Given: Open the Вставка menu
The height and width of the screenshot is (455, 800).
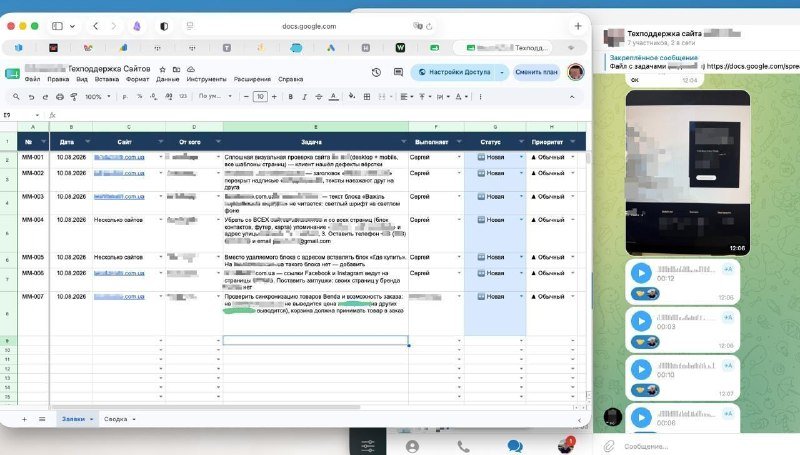Looking at the screenshot, I should [x=107, y=79].
